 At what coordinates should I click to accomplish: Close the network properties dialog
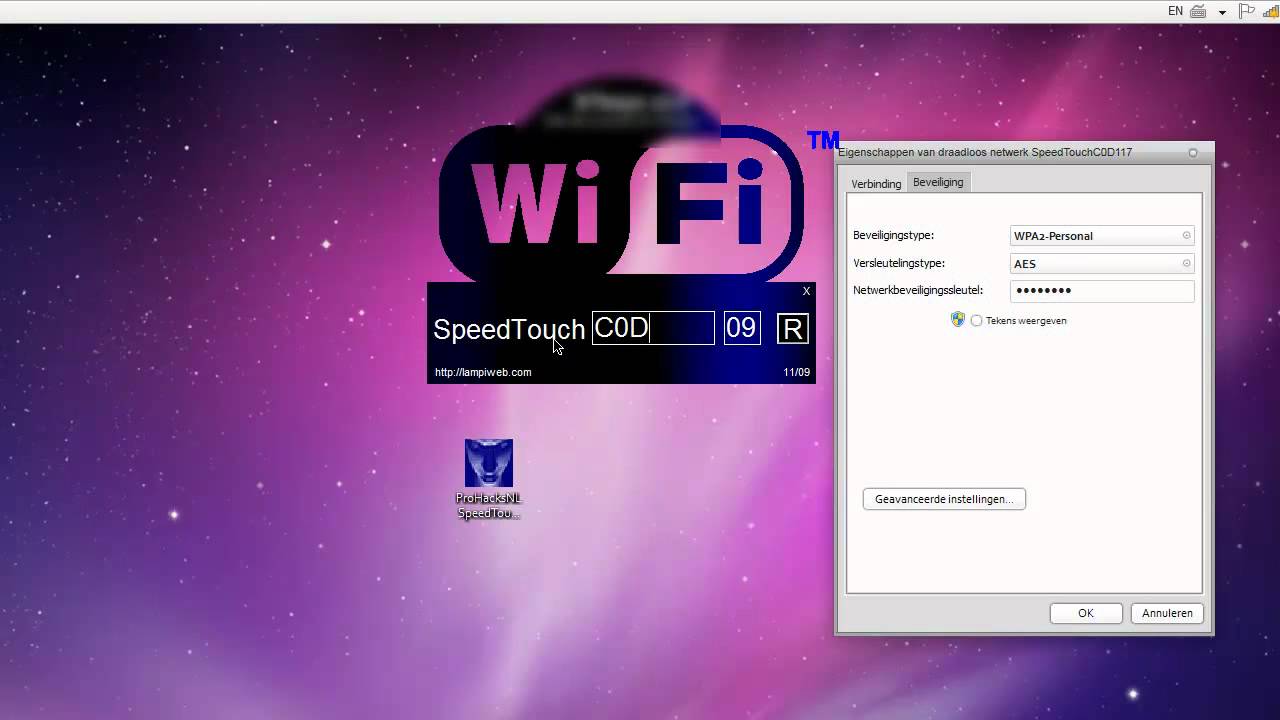point(1192,153)
